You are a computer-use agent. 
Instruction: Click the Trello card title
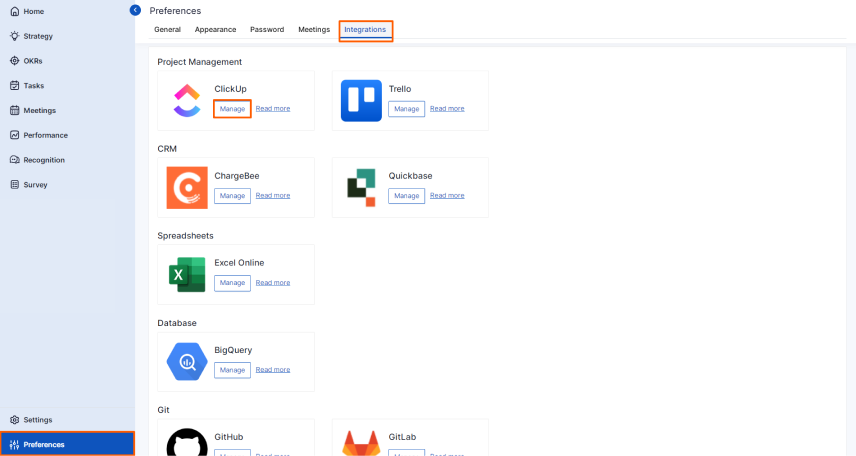pos(400,89)
